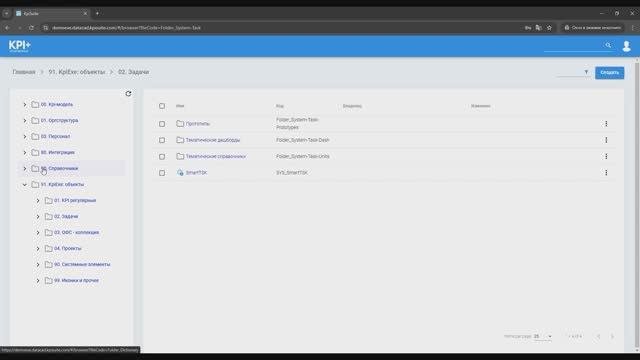Click 02. Задачи in the breadcrumb
The height and width of the screenshot is (360, 640).
pos(133,72)
